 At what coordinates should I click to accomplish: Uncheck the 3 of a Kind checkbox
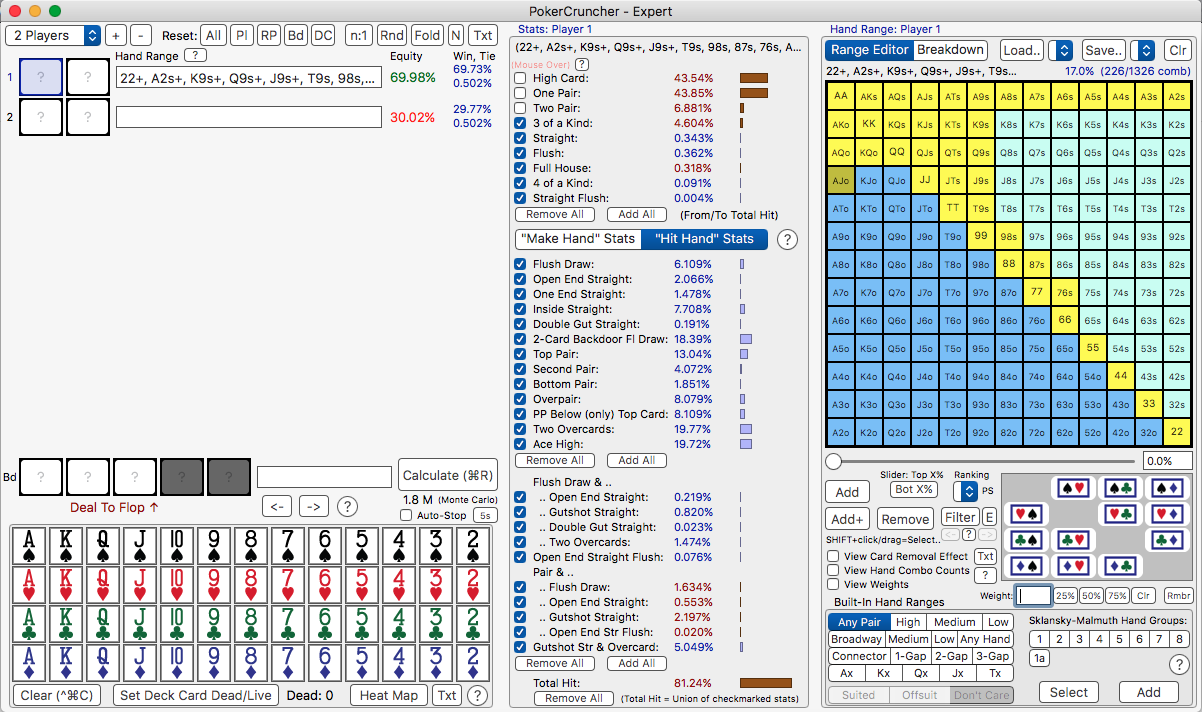pyautogui.click(x=520, y=123)
